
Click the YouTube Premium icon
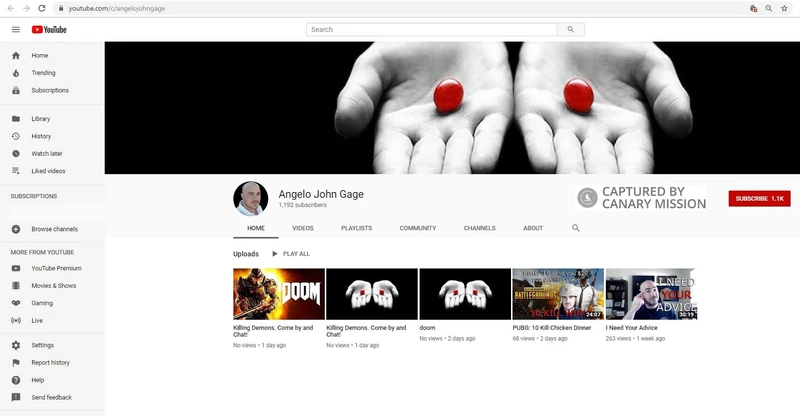[16, 268]
